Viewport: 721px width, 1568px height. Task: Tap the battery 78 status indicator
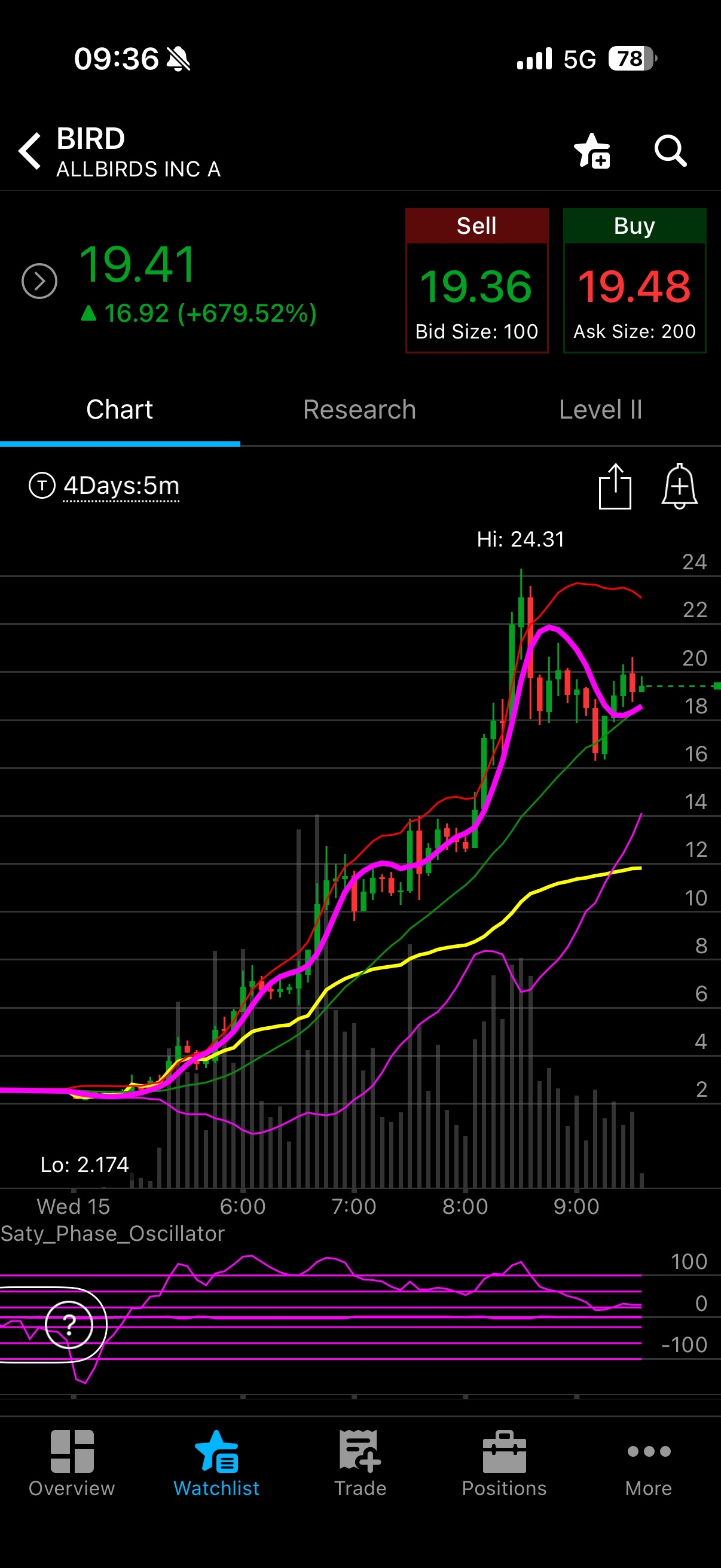coord(633,59)
